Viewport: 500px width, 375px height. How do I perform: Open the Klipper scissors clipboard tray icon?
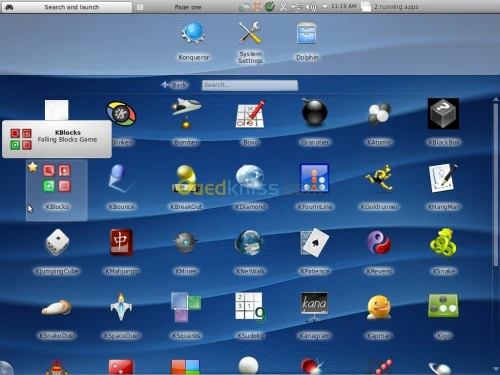[x=283, y=7]
